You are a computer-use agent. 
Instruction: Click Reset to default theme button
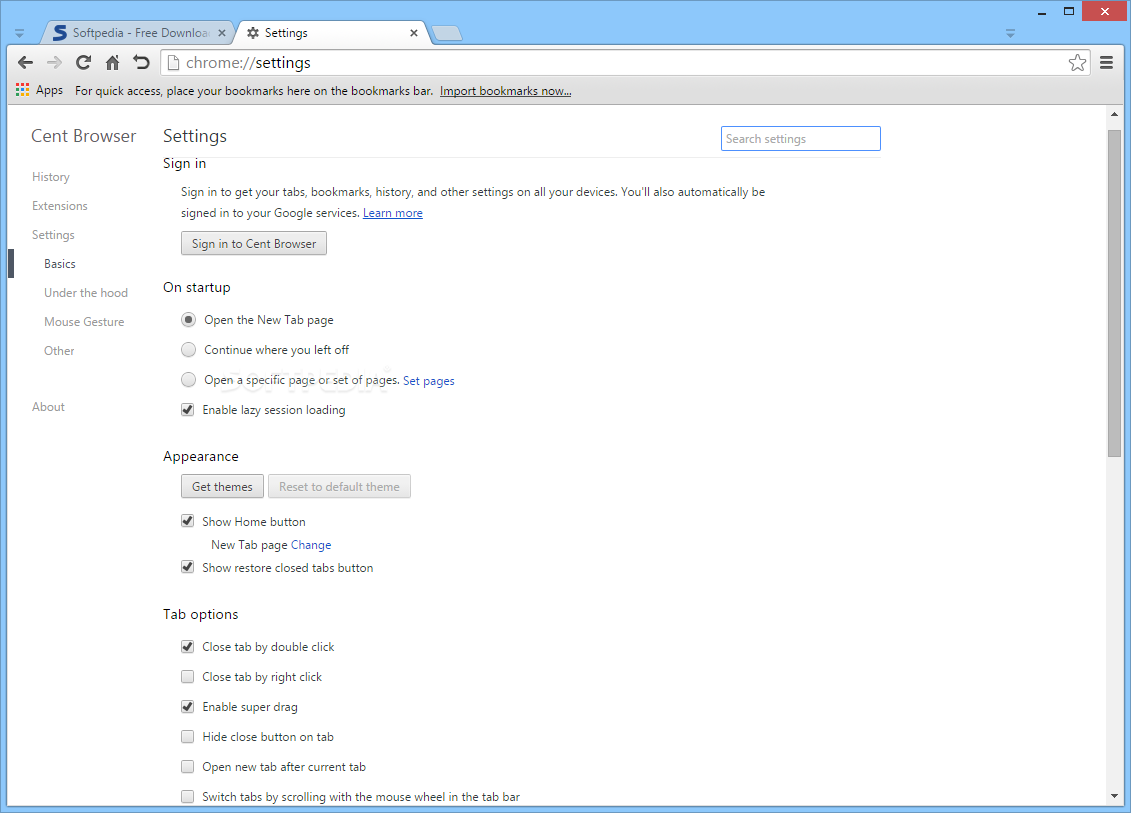(x=339, y=486)
